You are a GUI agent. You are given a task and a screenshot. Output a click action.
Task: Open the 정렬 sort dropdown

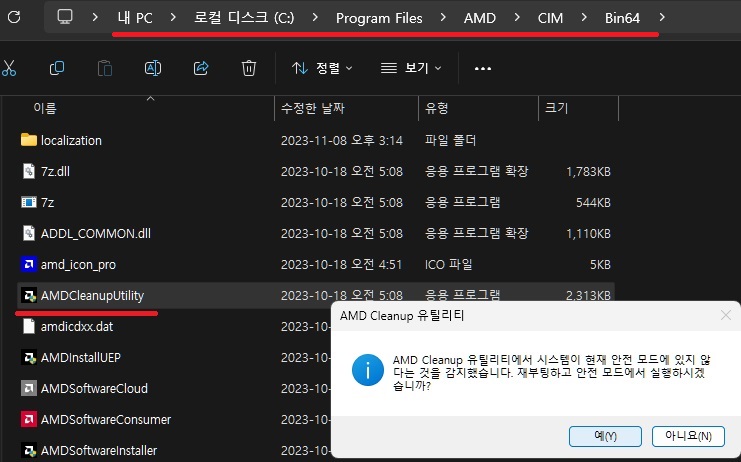(322, 68)
